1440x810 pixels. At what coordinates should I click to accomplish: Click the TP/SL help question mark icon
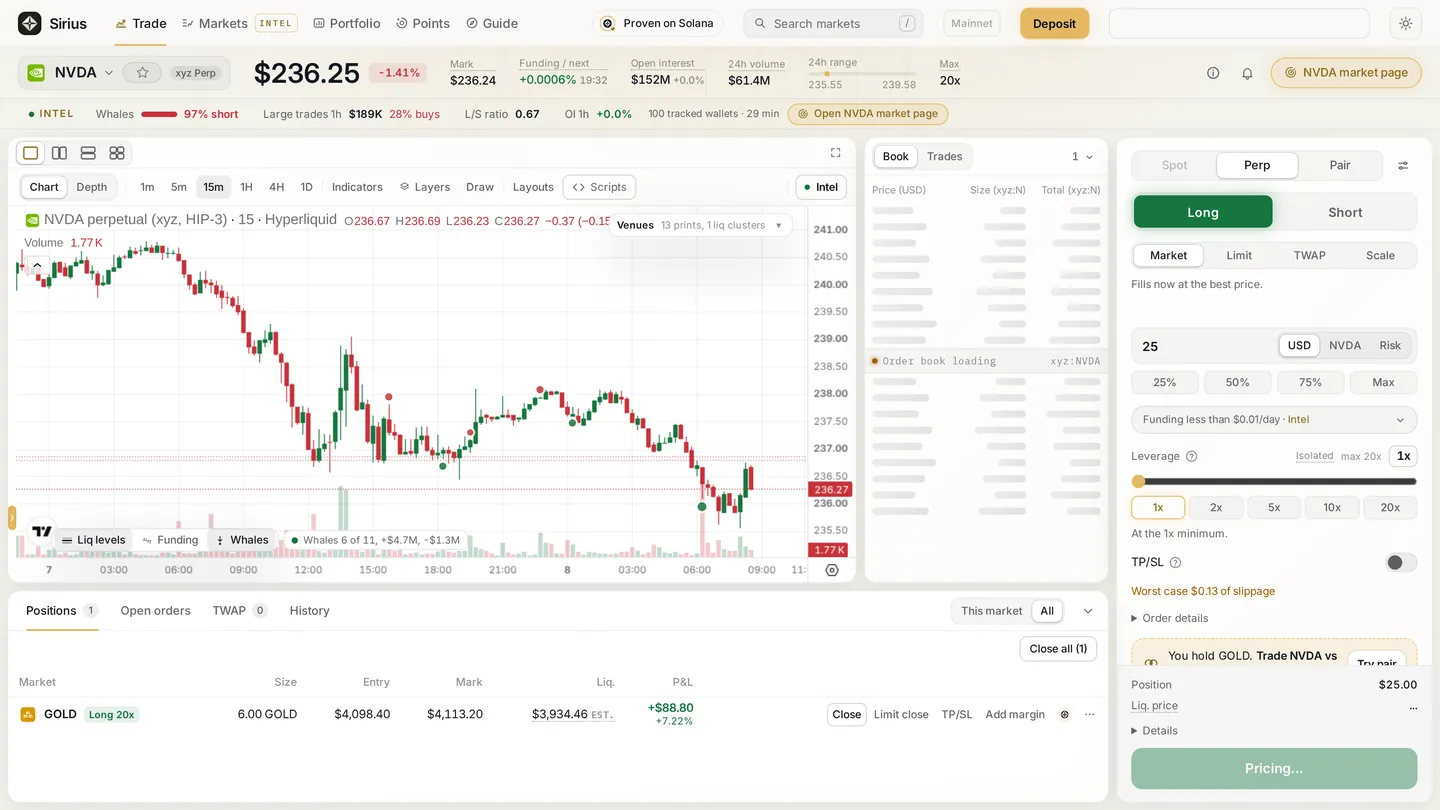tap(1175, 563)
